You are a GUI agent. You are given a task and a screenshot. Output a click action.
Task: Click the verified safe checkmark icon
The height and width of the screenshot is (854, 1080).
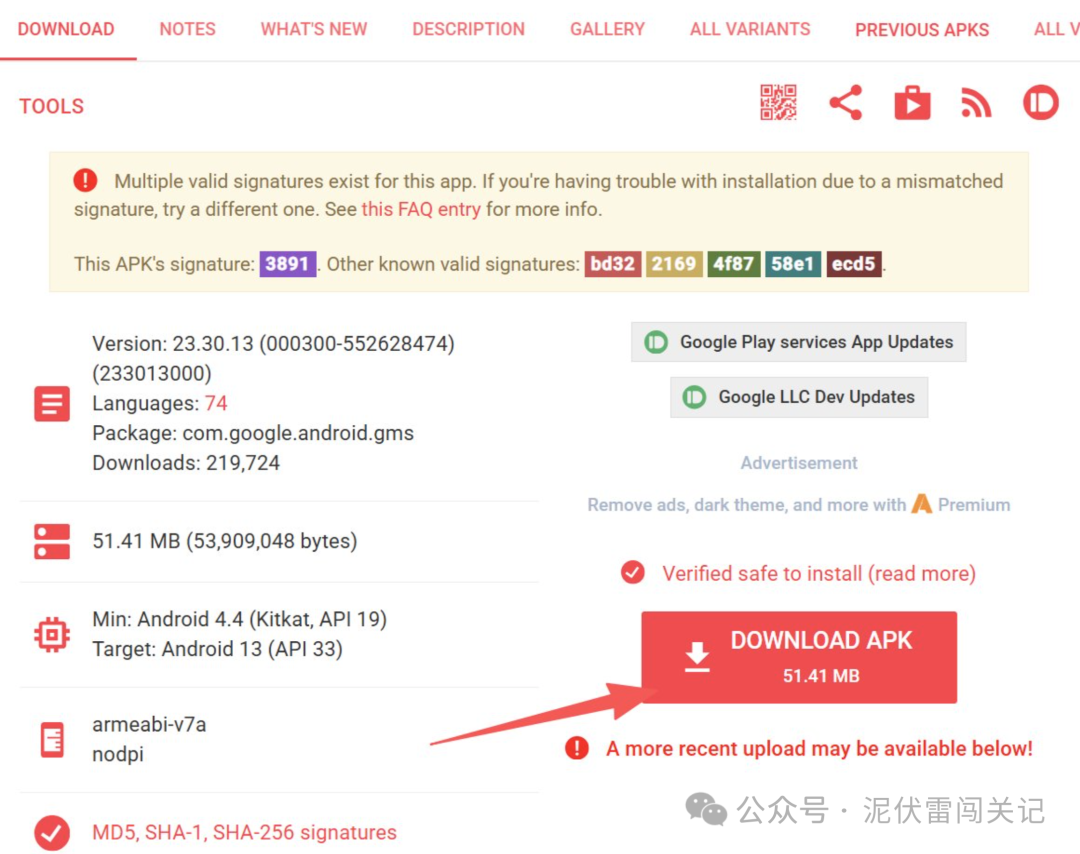click(632, 572)
